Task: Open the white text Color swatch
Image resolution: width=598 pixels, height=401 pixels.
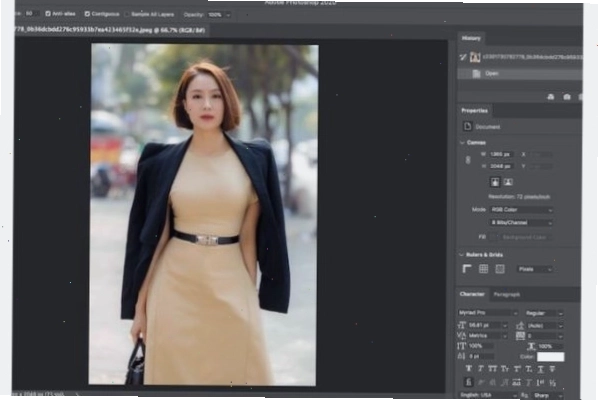Action: (x=550, y=357)
